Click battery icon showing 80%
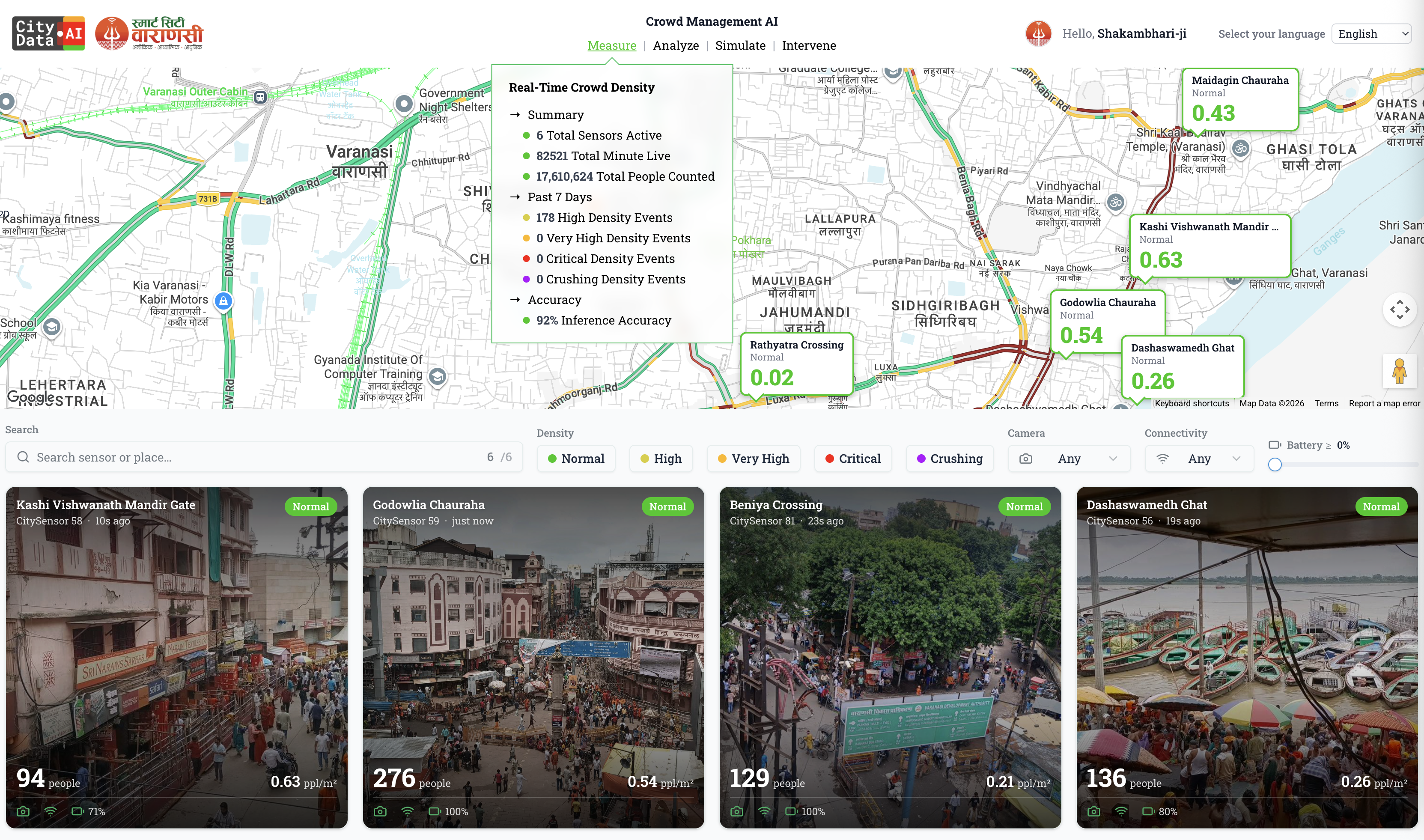 coord(1148,811)
